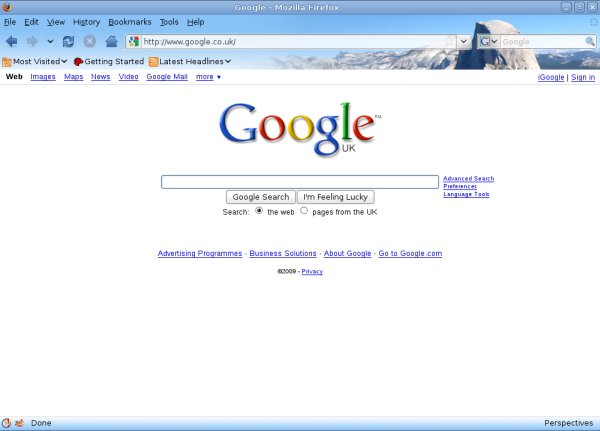Open the Video link

(128, 77)
